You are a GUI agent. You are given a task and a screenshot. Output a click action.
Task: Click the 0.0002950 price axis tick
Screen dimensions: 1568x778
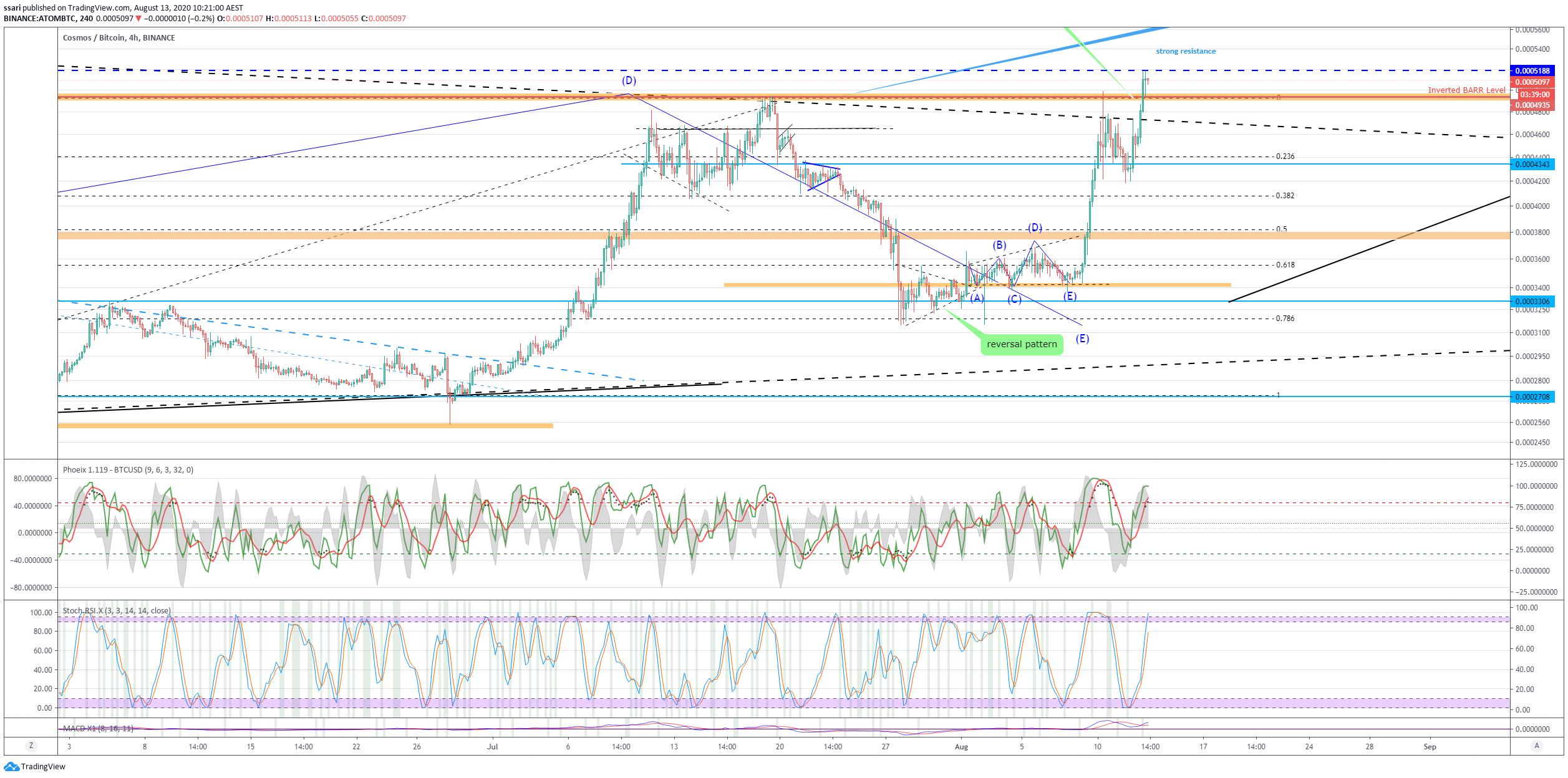pos(1532,357)
